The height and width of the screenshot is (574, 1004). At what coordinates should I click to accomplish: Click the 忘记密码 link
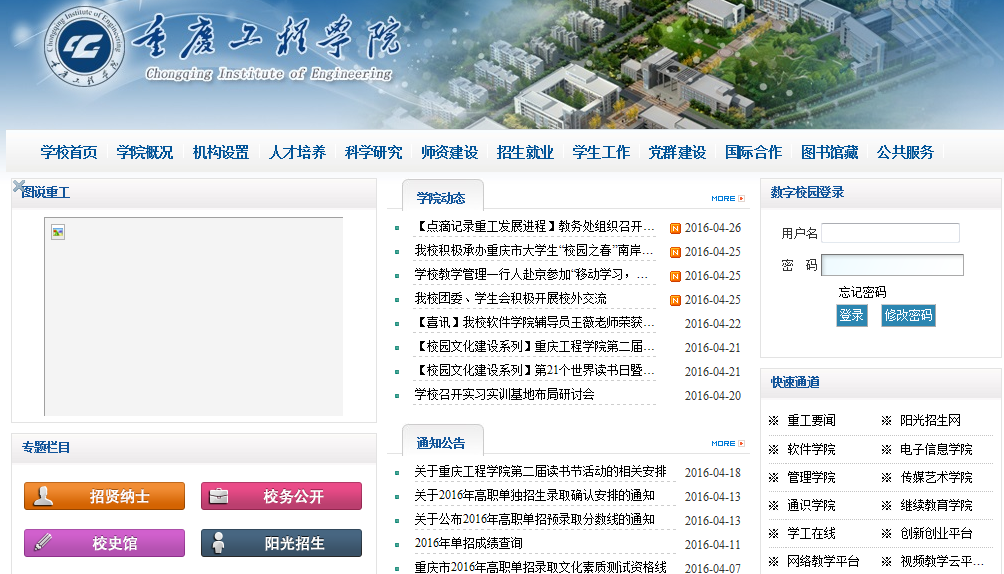point(862,292)
